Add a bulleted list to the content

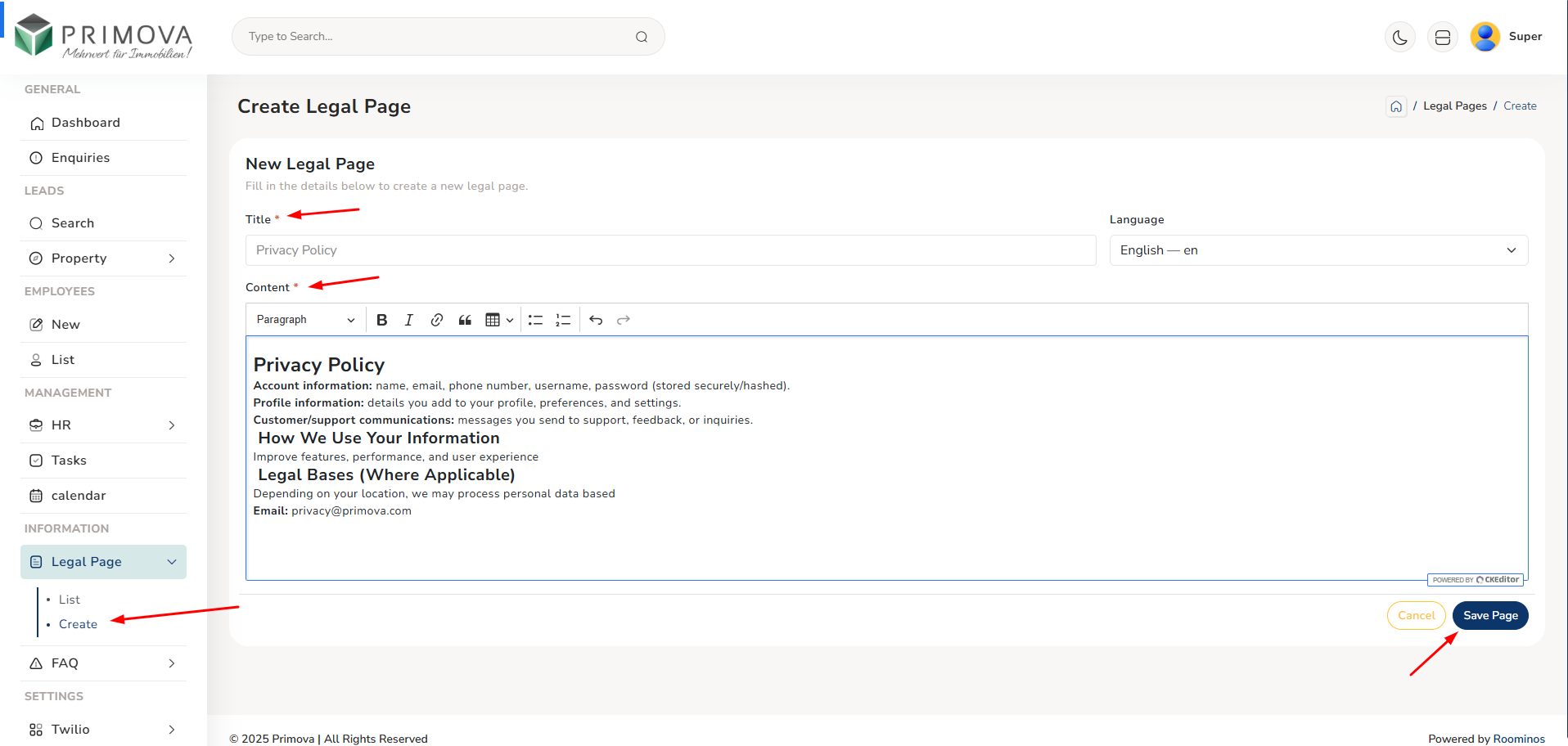535,320
